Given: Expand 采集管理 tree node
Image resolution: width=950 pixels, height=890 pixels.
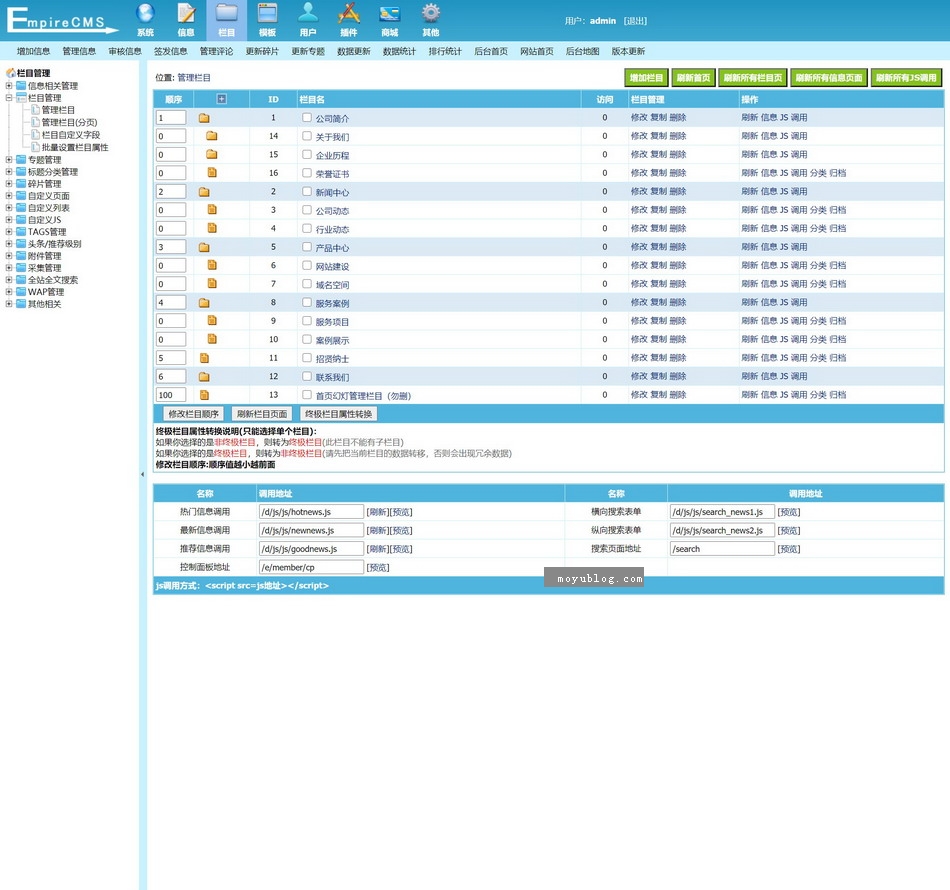Looking at the screenshot, I should click(9, 267).
